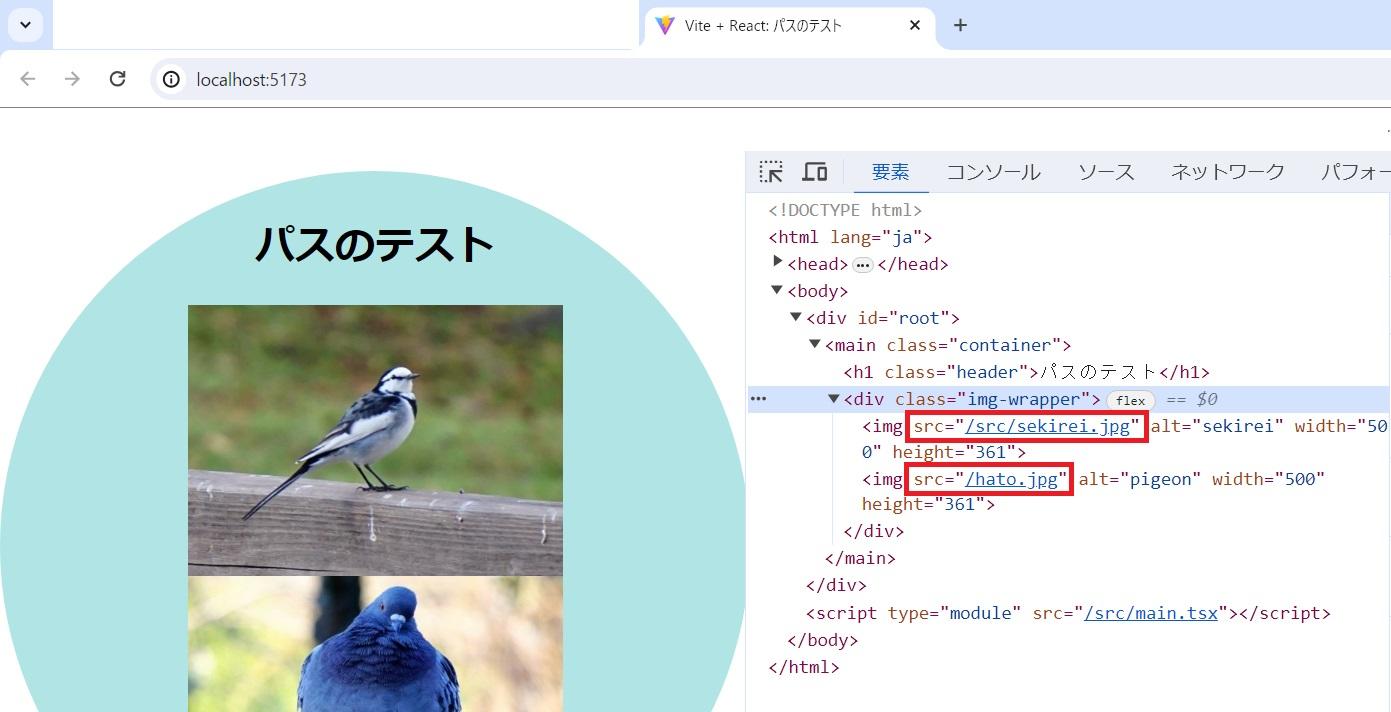Click the address bar showing localhost:5173
1391x712 pixels.
[x=600, y=79]
